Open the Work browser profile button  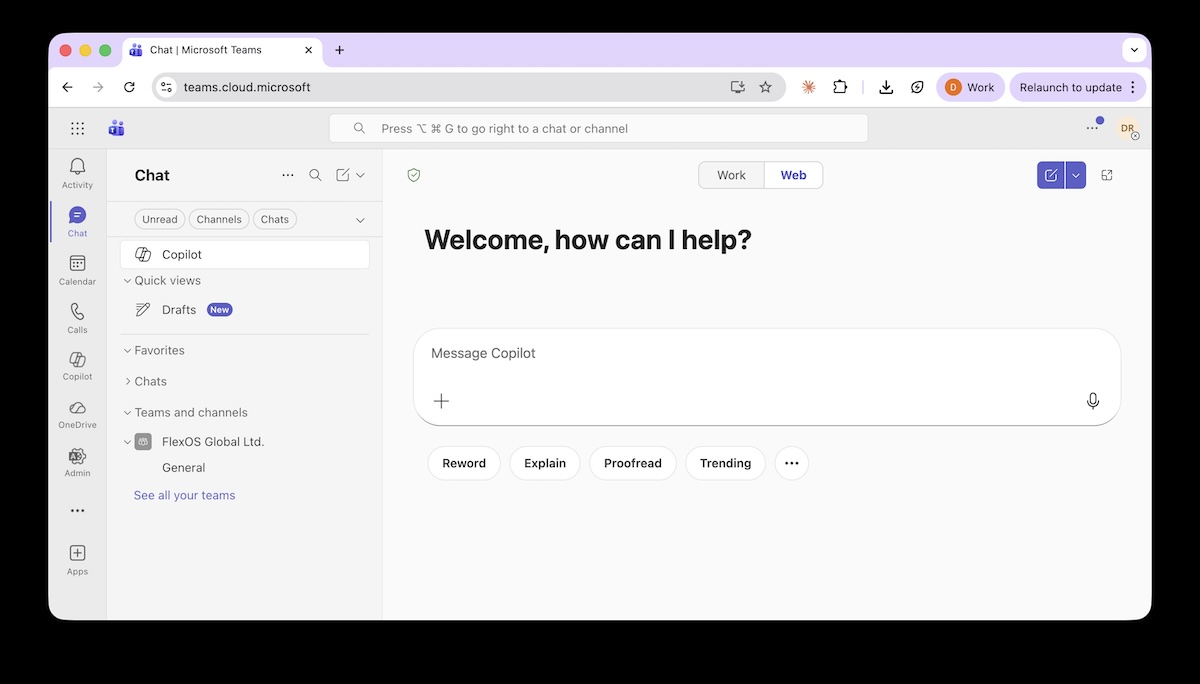[970, 87]
